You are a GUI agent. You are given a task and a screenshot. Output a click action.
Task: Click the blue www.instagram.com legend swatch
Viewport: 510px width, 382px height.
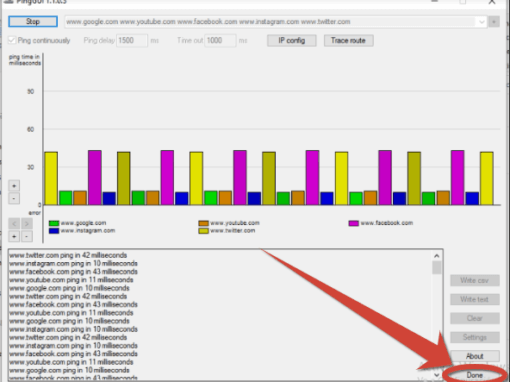coord(54,231)
